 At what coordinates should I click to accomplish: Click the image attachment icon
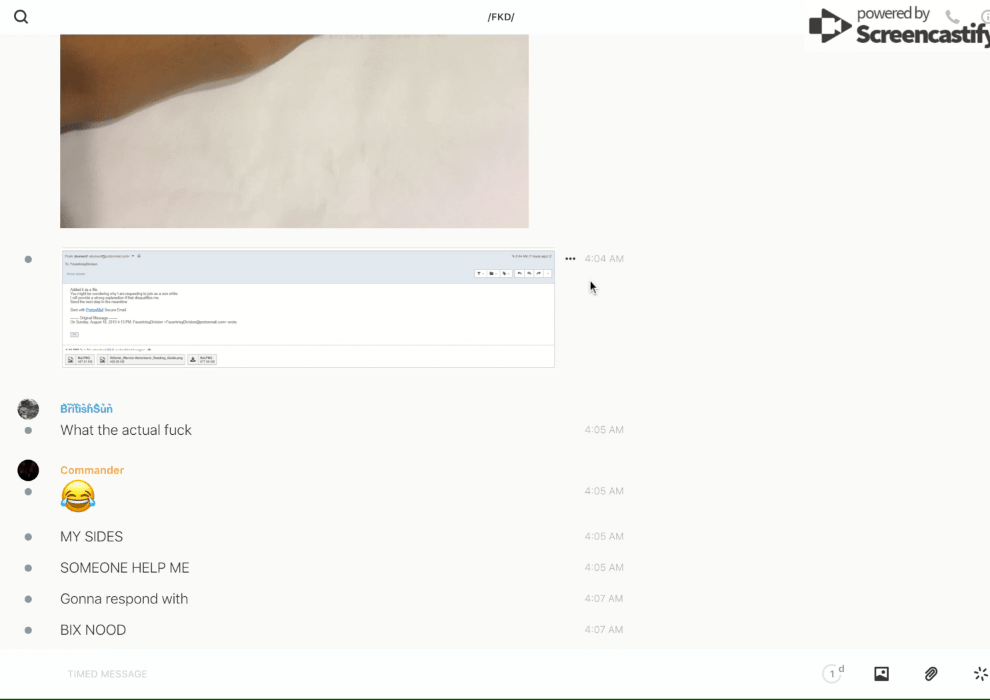tap(881, 674)
